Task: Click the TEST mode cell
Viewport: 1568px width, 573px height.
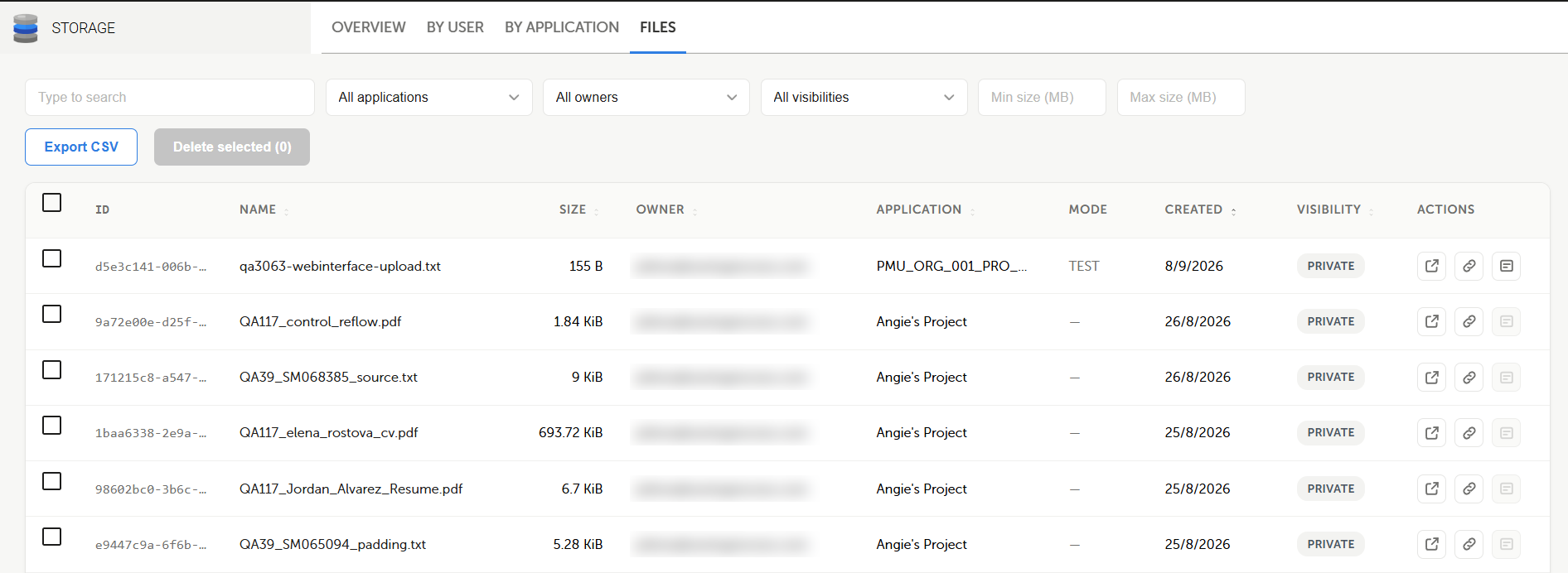Action: 1084,266
